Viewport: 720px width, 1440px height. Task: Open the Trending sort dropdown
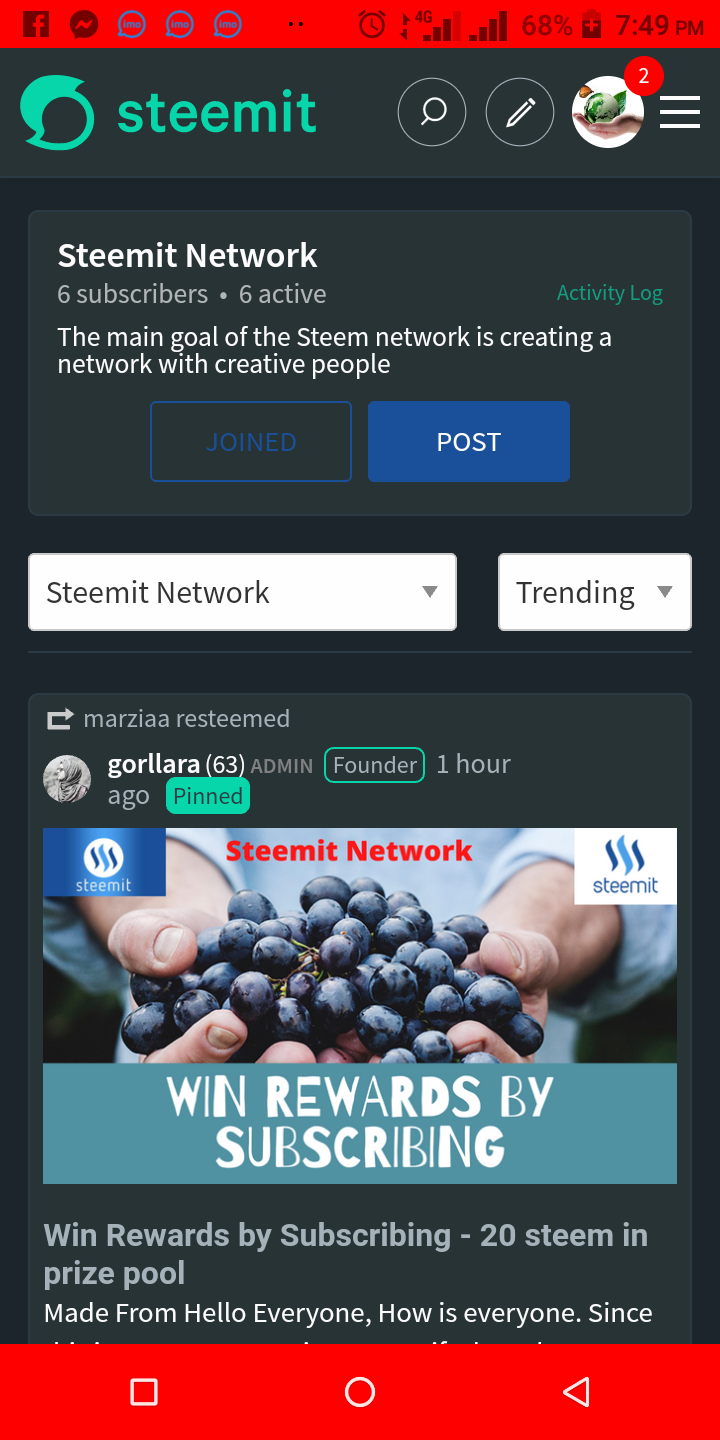[595, 592]
